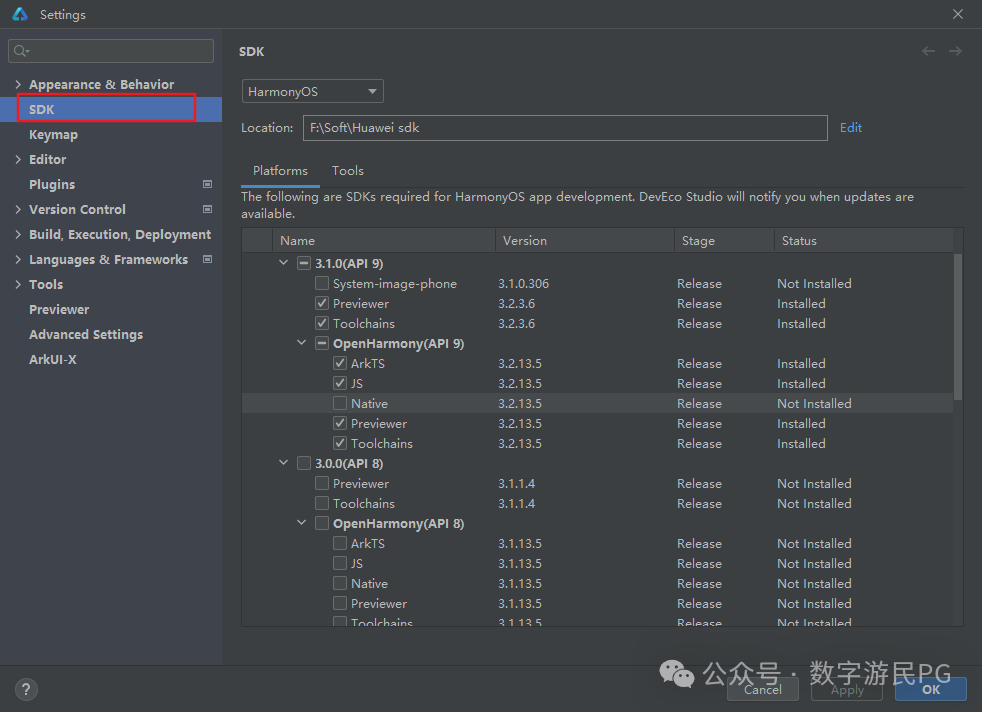This screenshot has height=712, width=982.
Task: Collapse the 3.1.0(API 9) tree node
Action: point(284,263)
